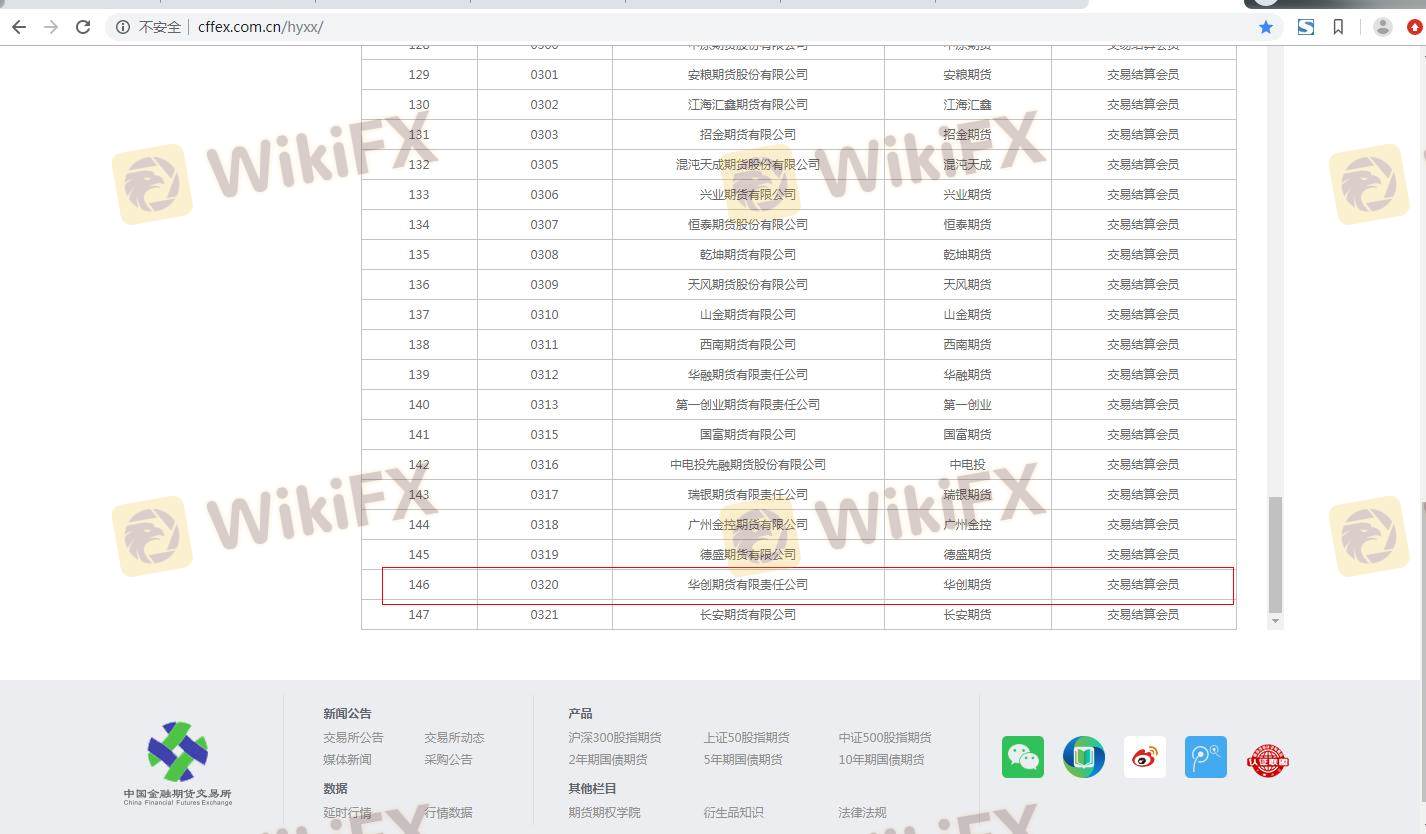Click 交易结算会员 in the 华创期货 row
Viewport: 1426px width, 834px height.
[1143, 584]
